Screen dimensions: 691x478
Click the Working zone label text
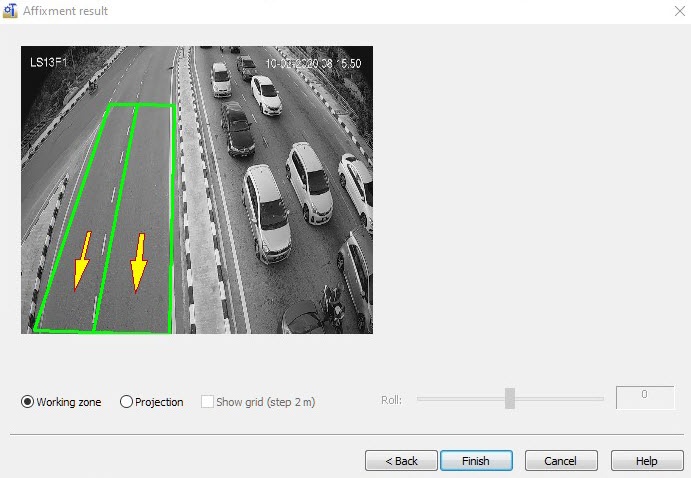pyautogui.click(x=69, y=402)
